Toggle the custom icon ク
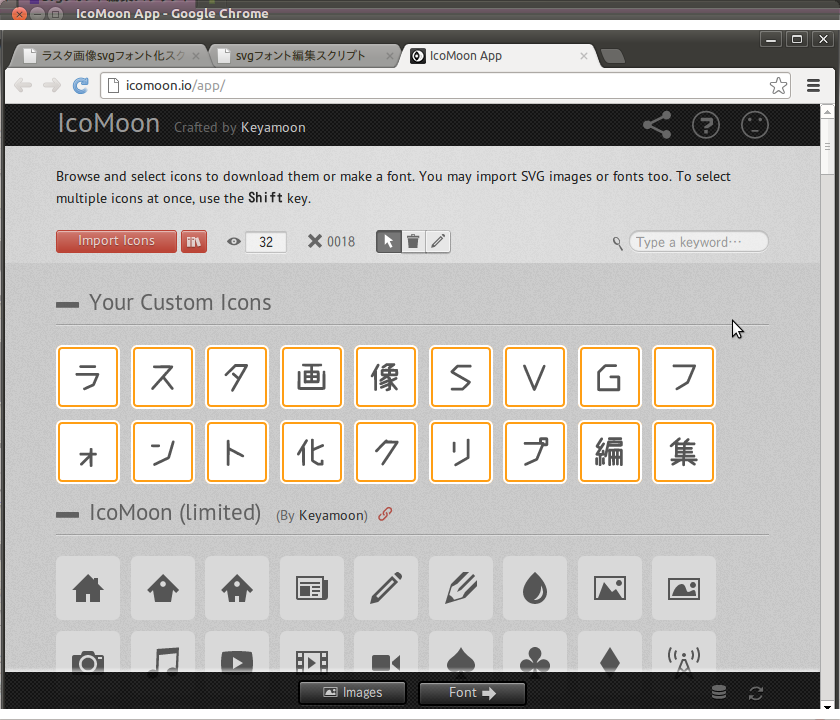Screen dimensions: 840x720 click(386, 452)
